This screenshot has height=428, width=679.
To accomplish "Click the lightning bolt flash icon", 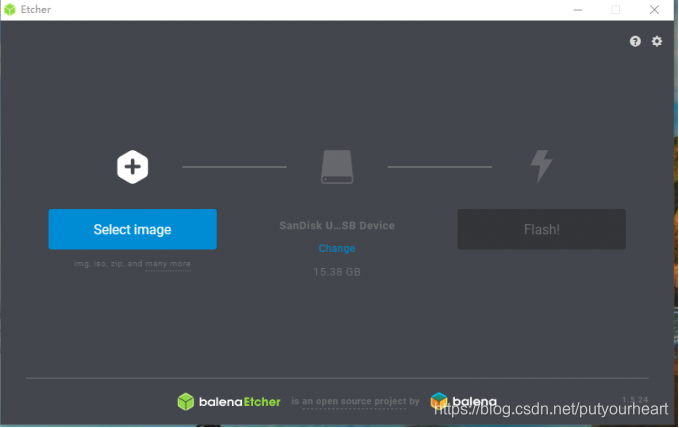I will click(x=542, y=166).
